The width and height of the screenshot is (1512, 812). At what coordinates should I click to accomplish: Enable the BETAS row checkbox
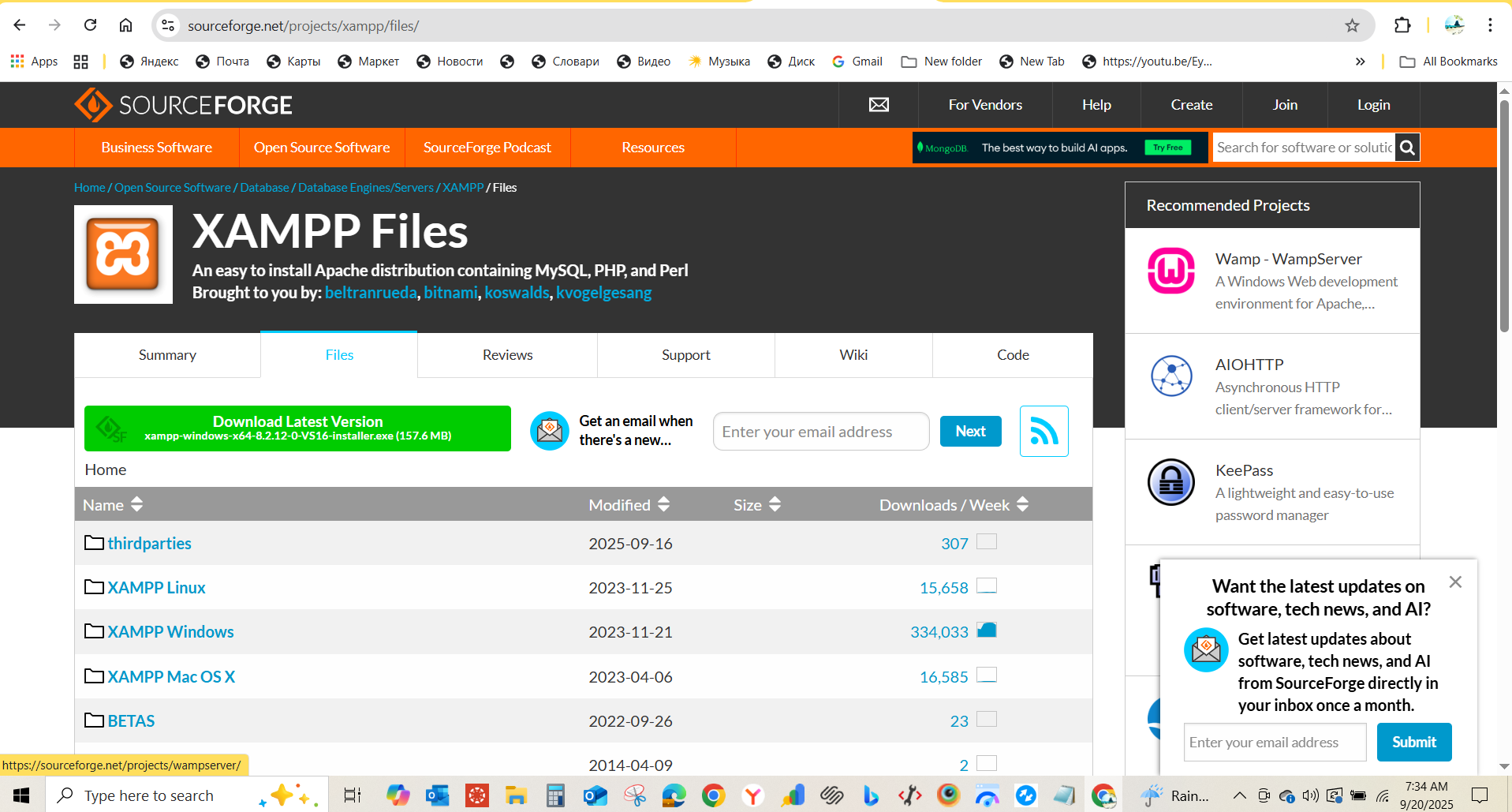point(987,719)
